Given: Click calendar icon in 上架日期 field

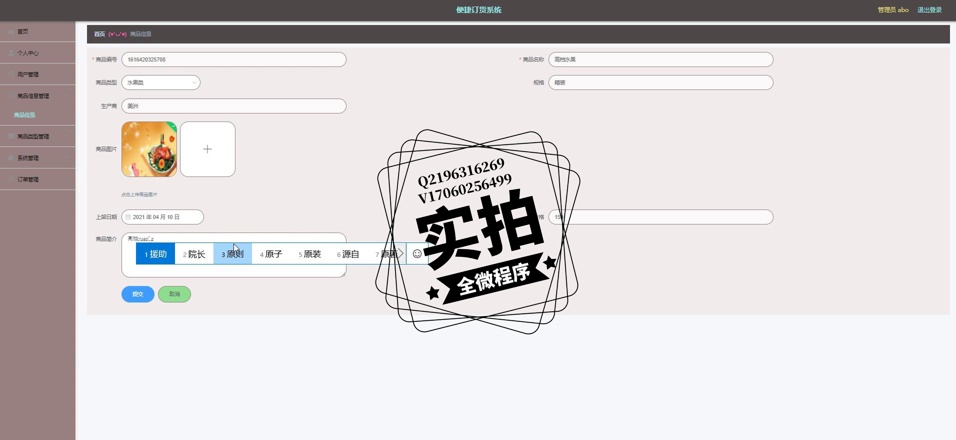Looking at the screenshot, I should (x=129, y=217).
